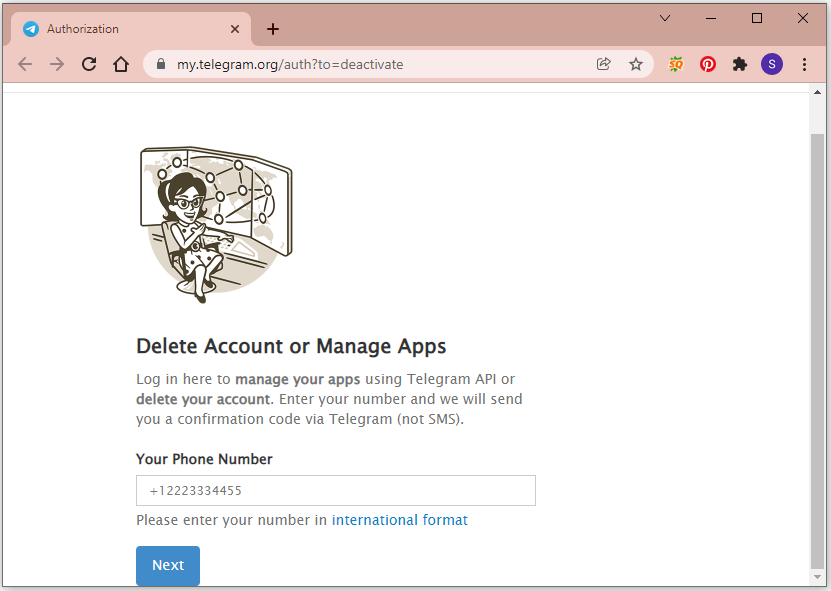Close the Authorization tab

(235, 29)
